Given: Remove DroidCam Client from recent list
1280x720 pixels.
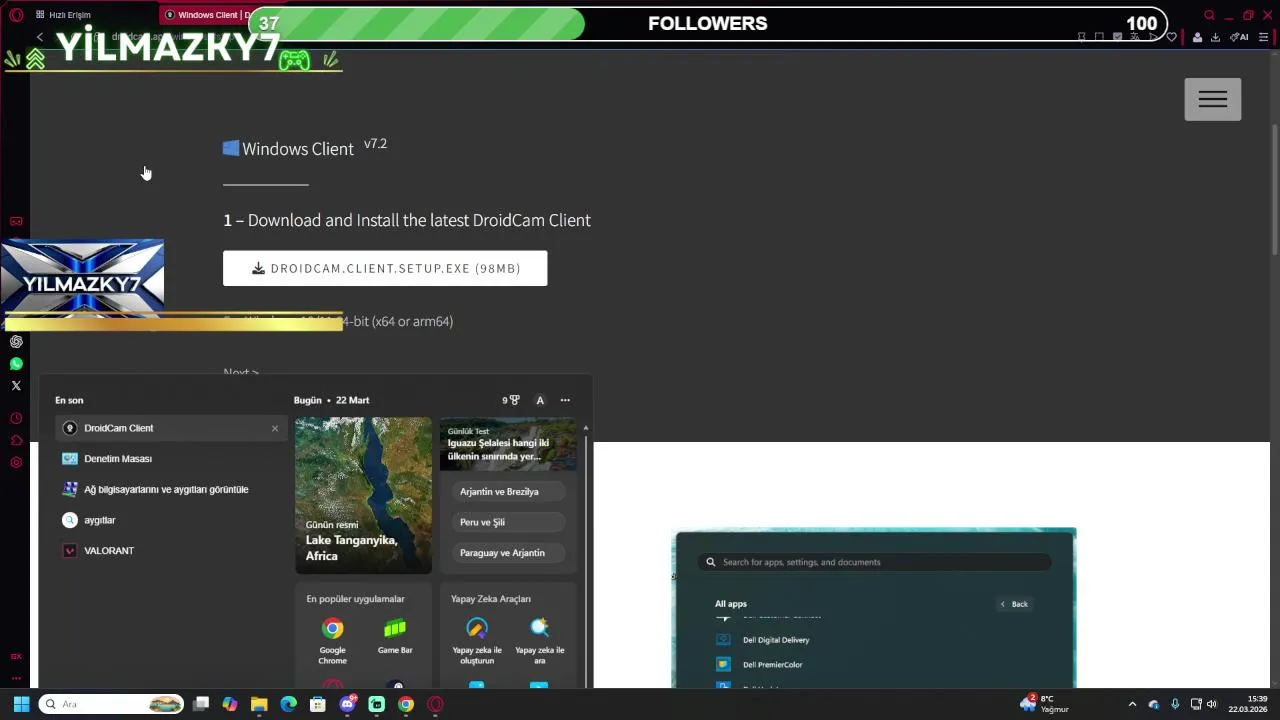Looking at the screenshot, I should (275, 428).
